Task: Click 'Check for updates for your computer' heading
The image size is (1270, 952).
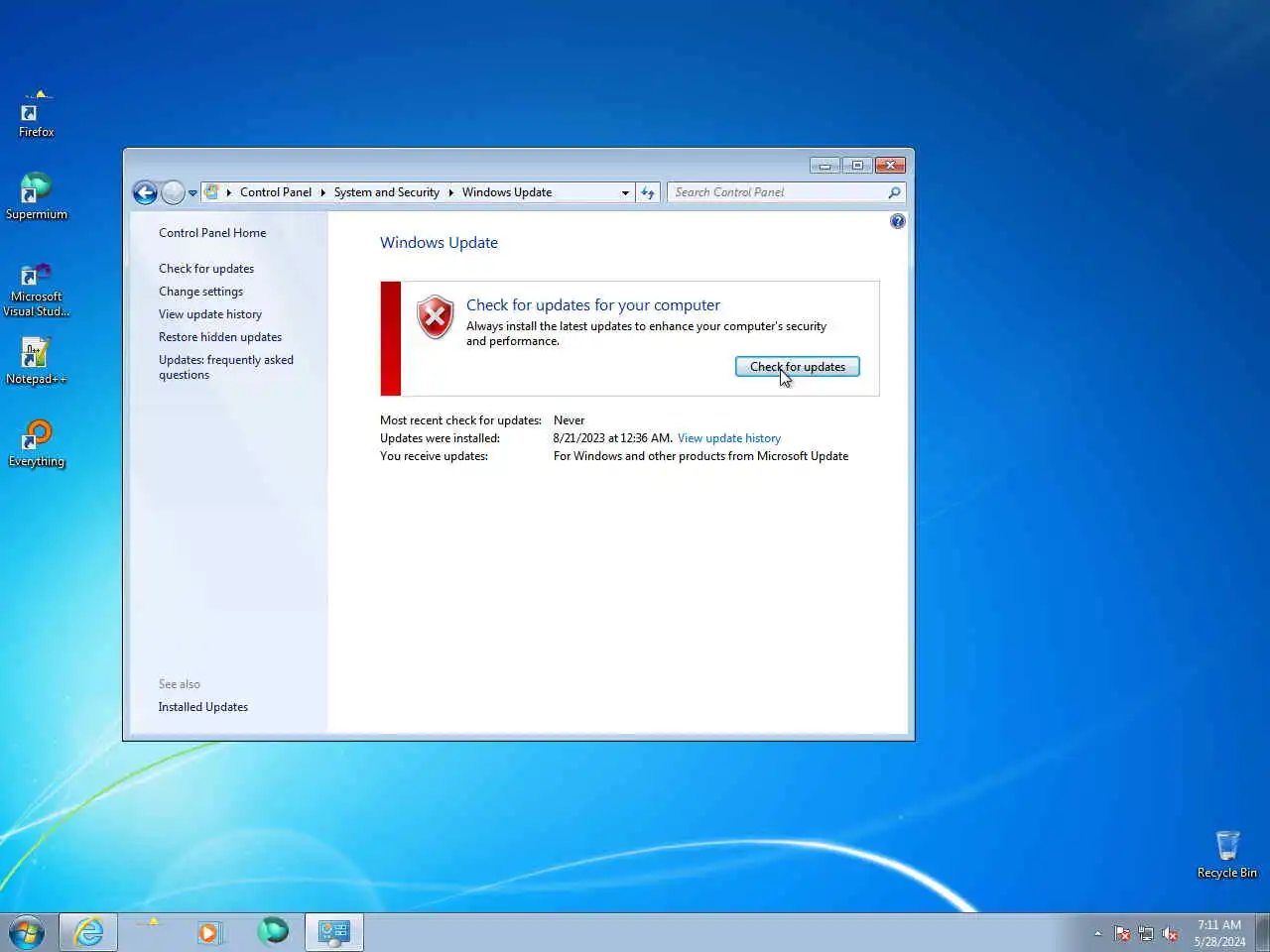Action: pyautogui.click(x=593, y=305)
